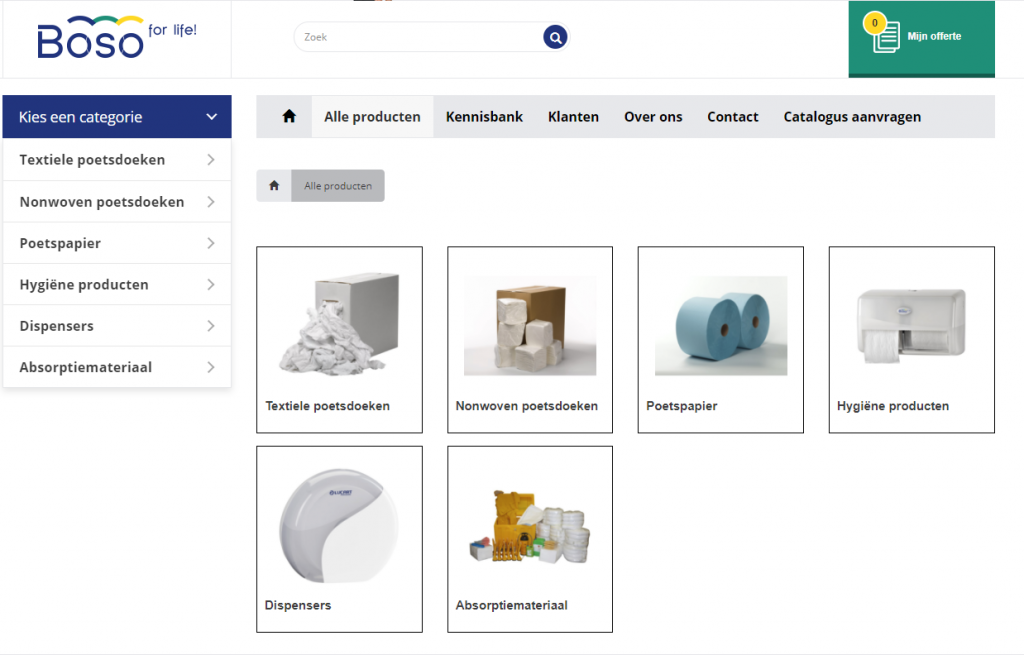Open the Absorptiemateriaal product tile image
Screen dimensions: 1024x655
pyautogui.click(x=529, y=525)
